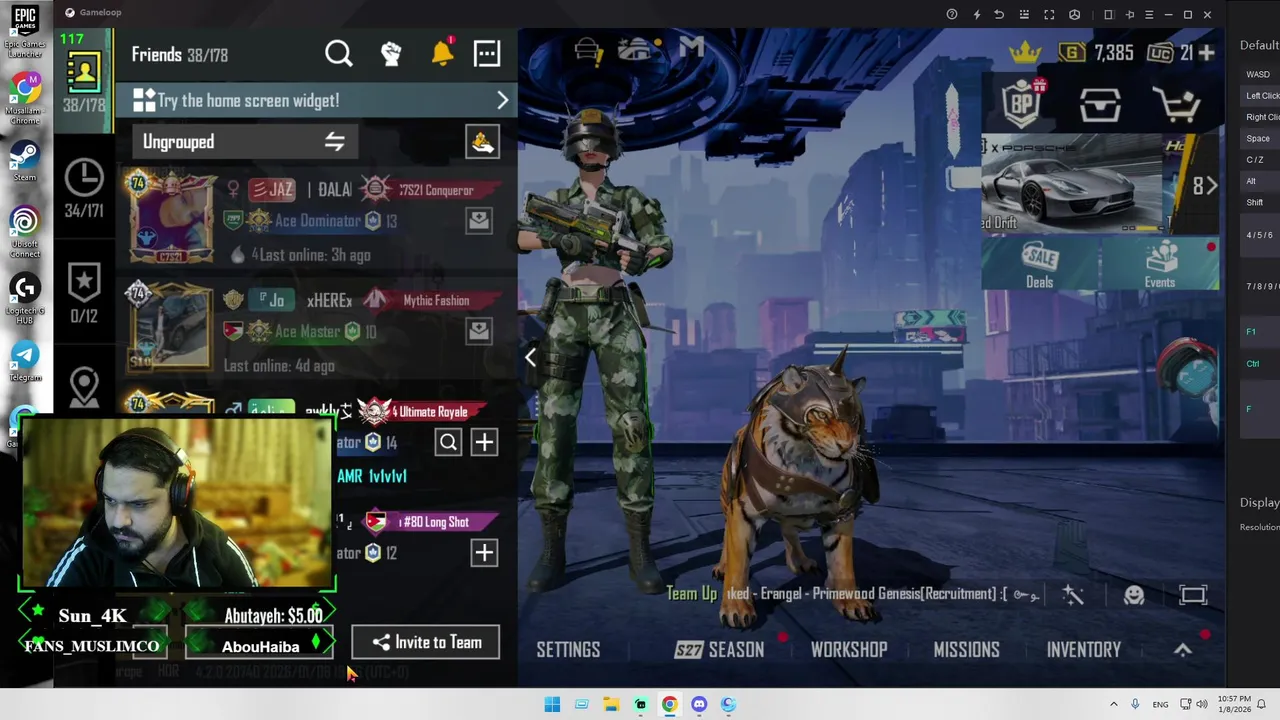
Task: Open friend search magnifier in Friends header
Action: point(339,53)
